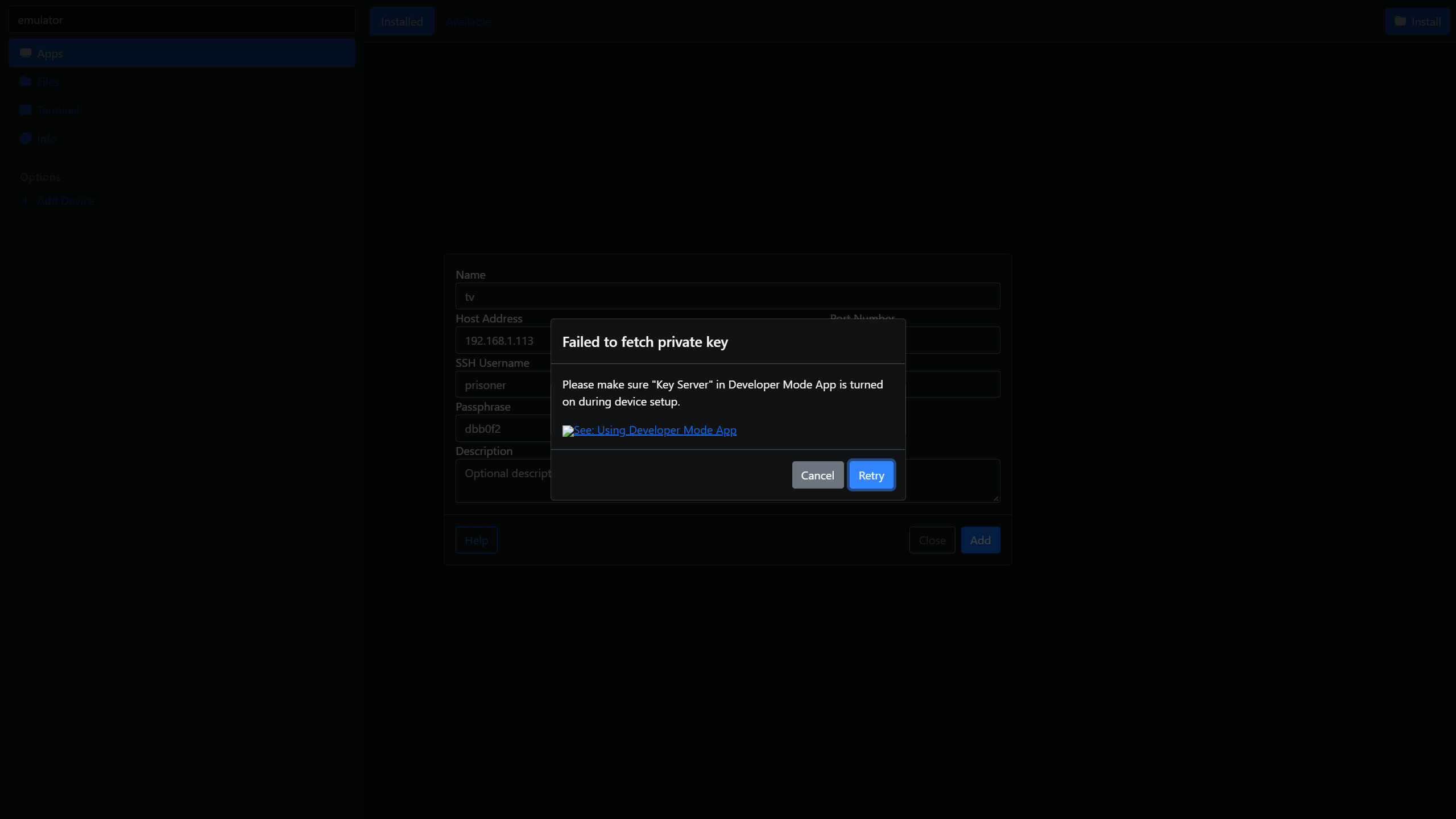The height and width of the screenshot is (819, 1456).
Task: Click the Help button in form
Action: 476,540
